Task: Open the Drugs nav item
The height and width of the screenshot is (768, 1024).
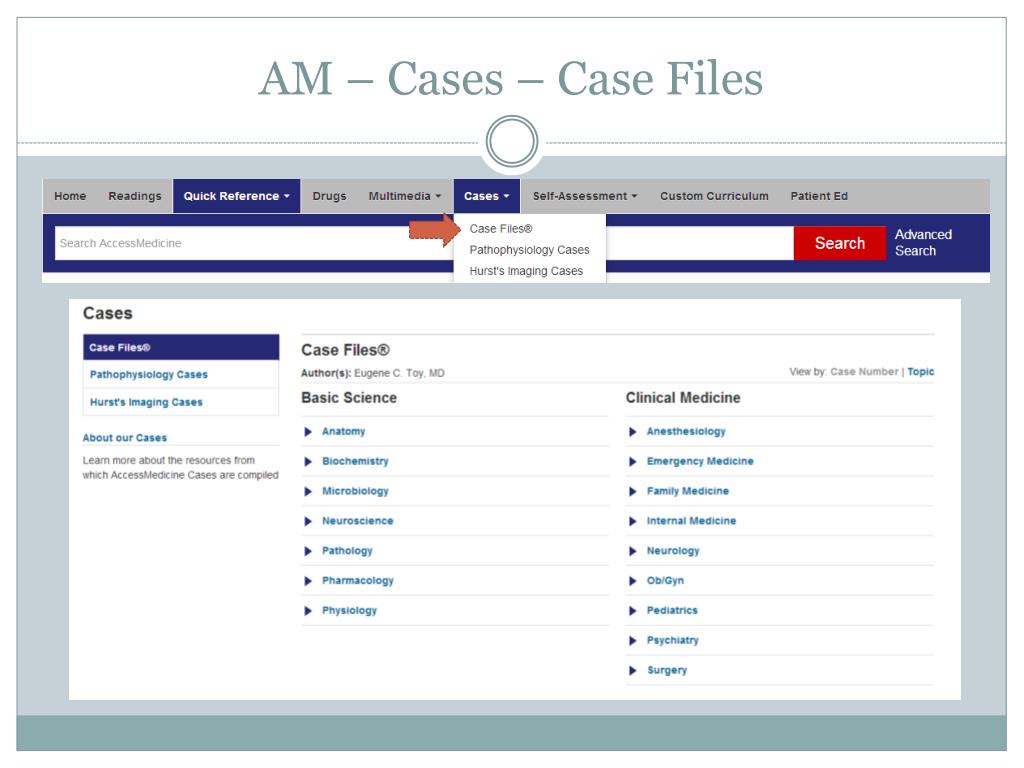Action: (329, 196)
